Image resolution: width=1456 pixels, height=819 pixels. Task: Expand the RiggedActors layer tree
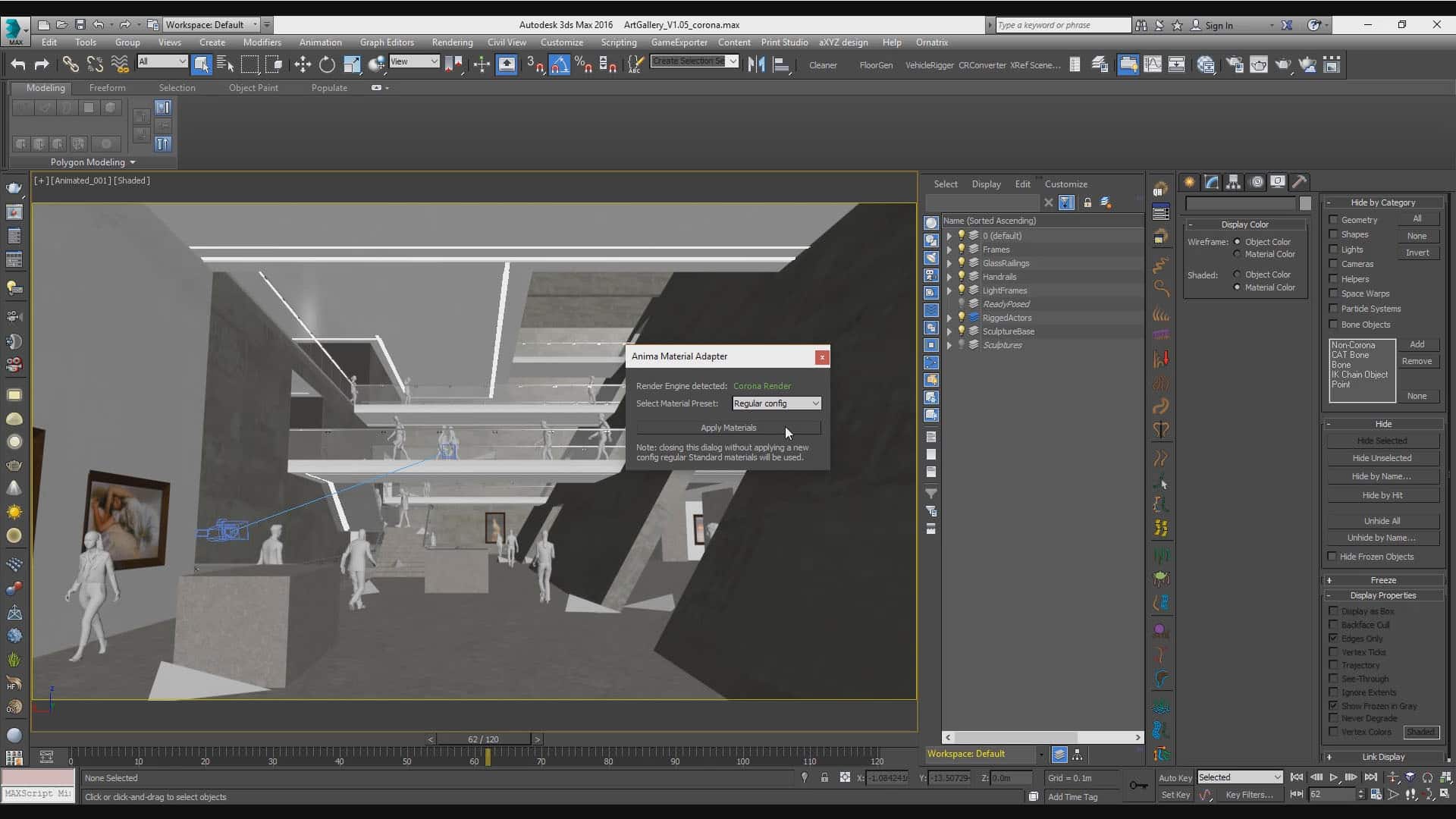point(949,318)
